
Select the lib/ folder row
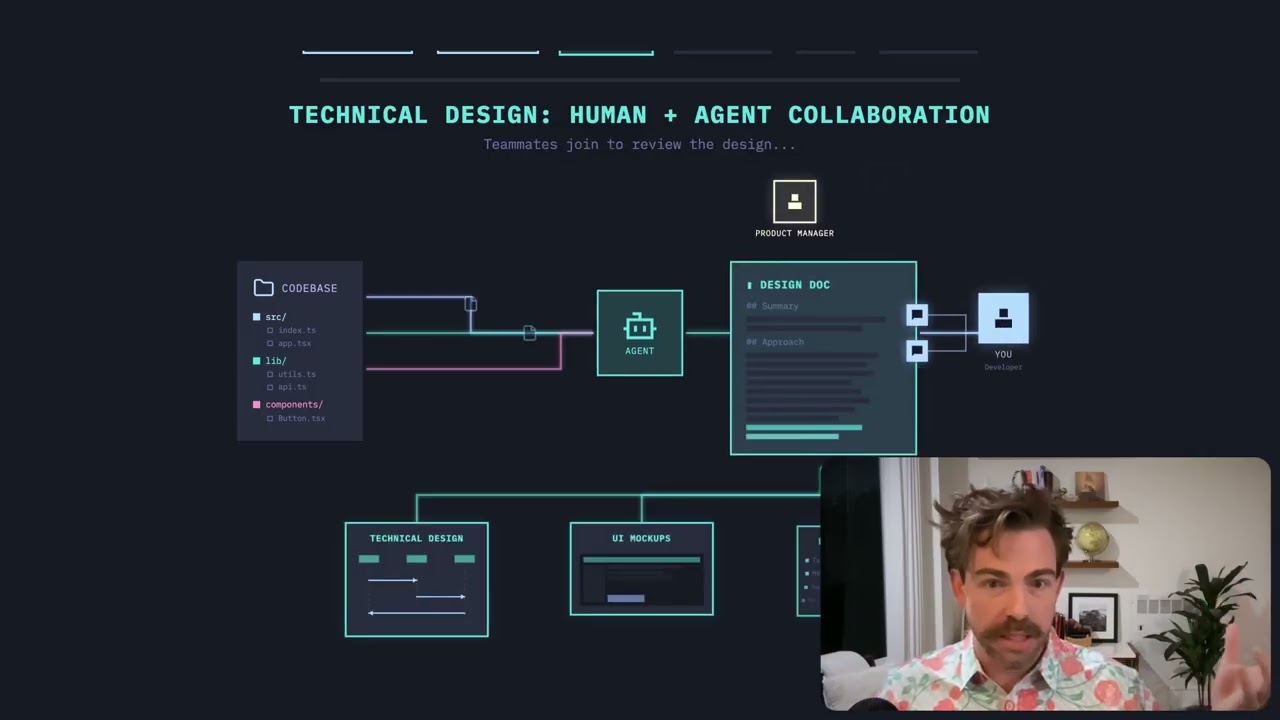click(x=270, y=361)
